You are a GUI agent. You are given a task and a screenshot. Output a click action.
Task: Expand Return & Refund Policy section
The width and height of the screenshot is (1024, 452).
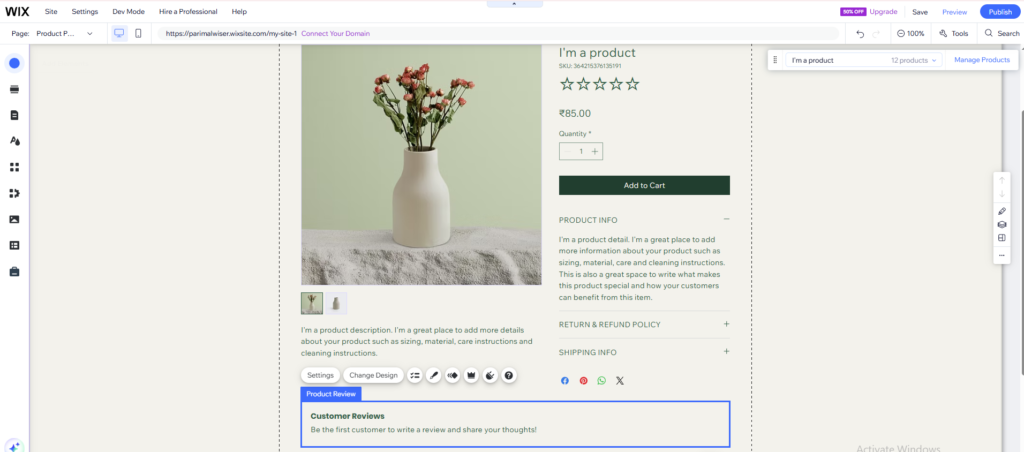pos(726,324)
